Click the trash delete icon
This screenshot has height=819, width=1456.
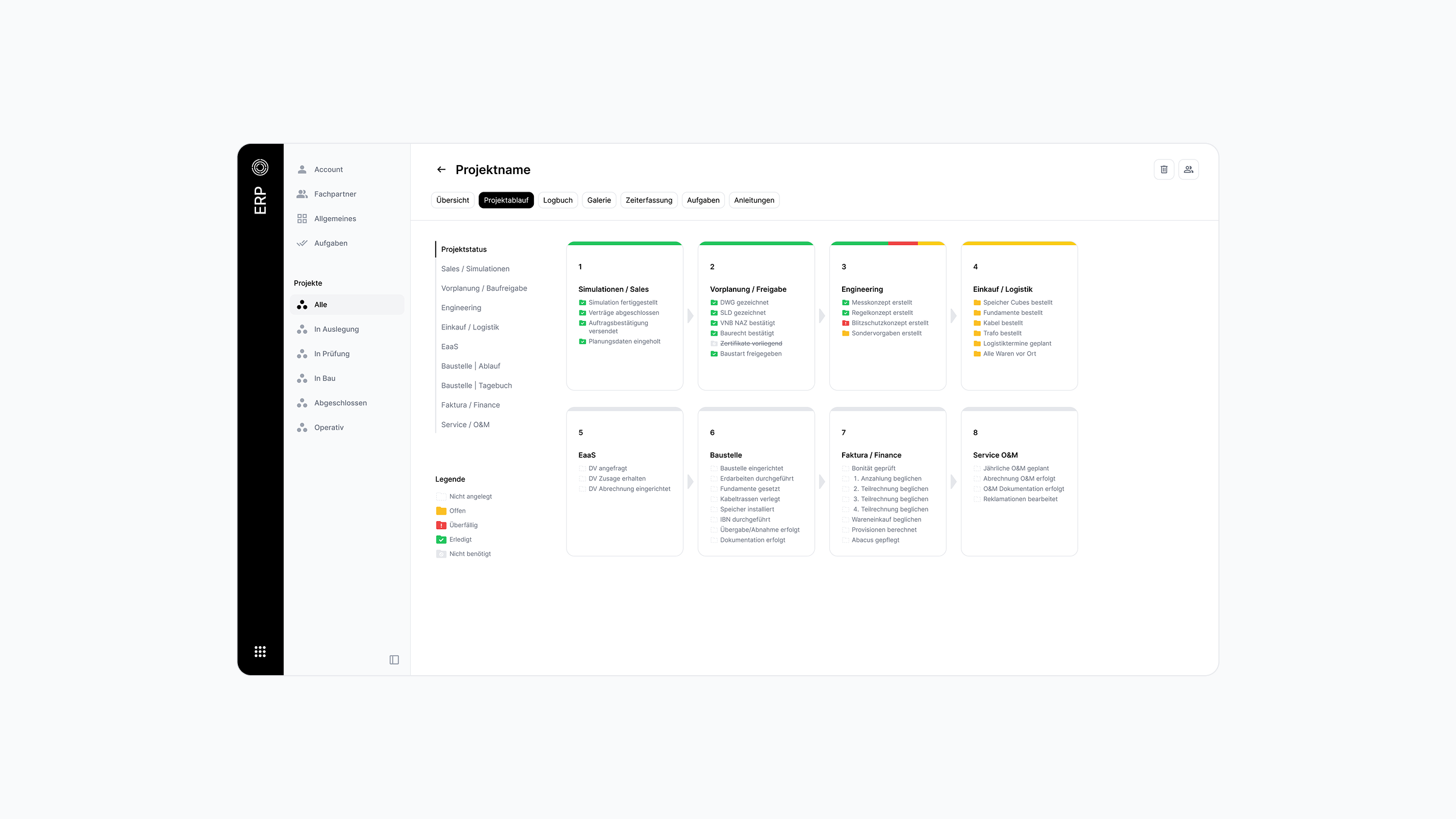(x=1164, y=169)
